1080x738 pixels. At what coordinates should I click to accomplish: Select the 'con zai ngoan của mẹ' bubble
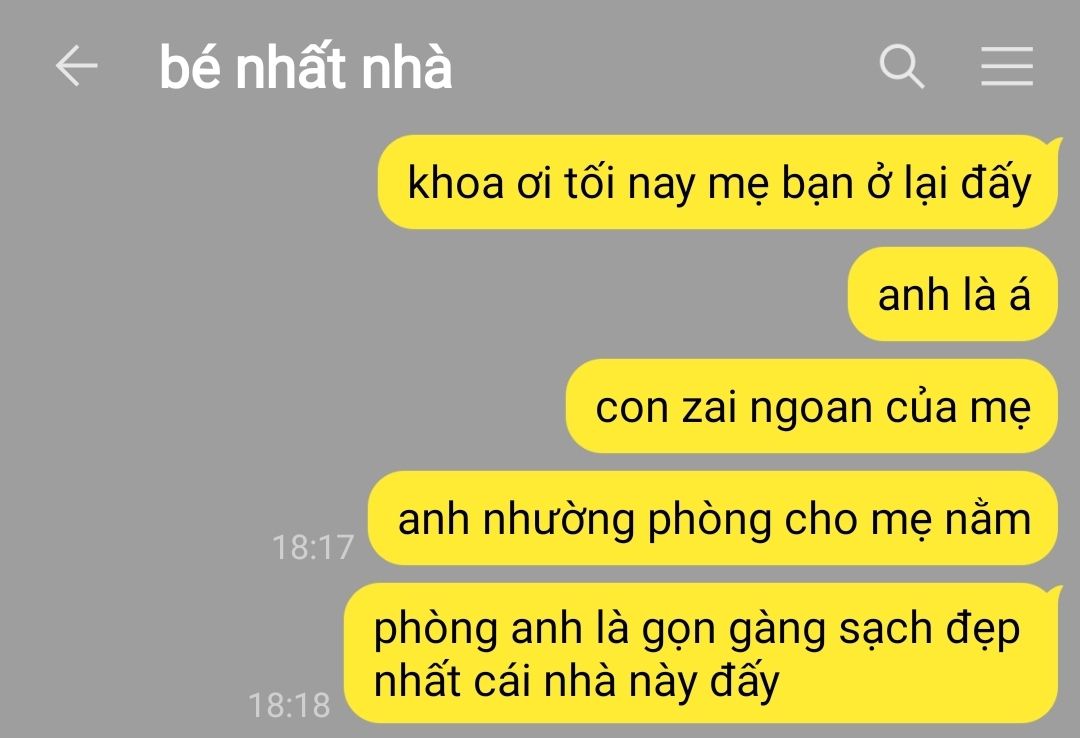[x=812, y=407]
